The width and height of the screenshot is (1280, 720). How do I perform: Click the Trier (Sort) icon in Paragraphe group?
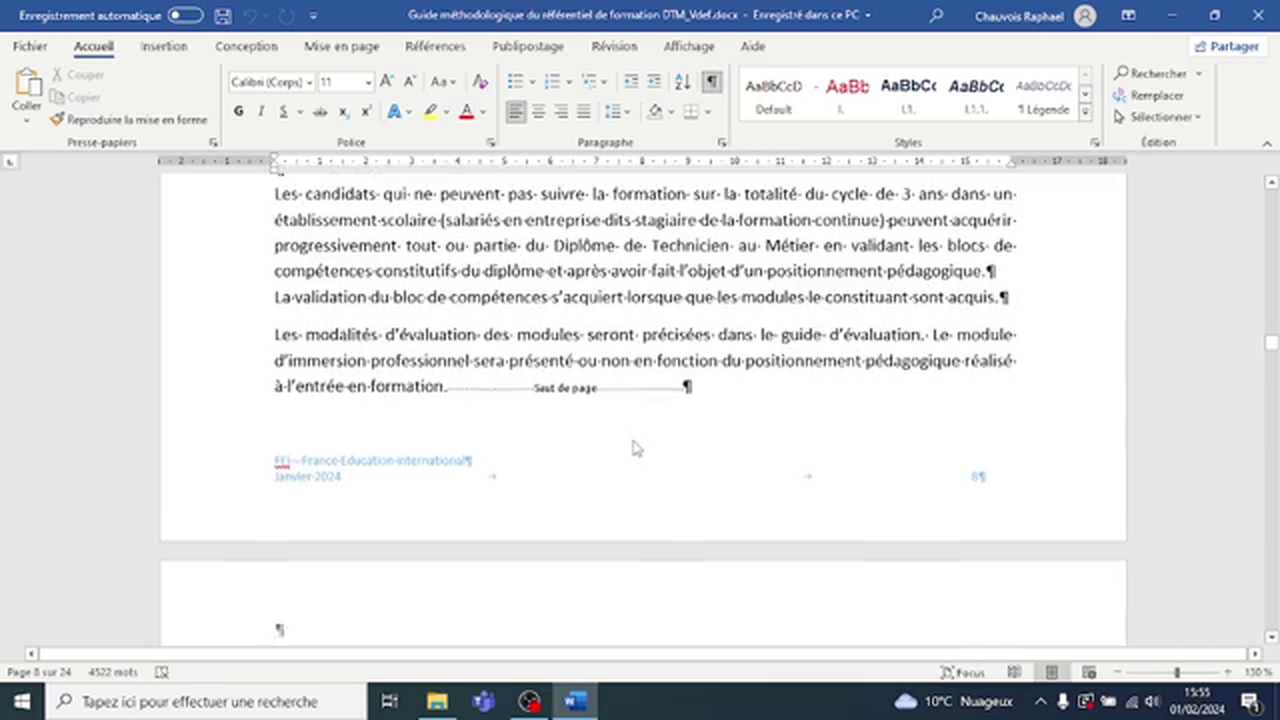[x=681, y=82]
